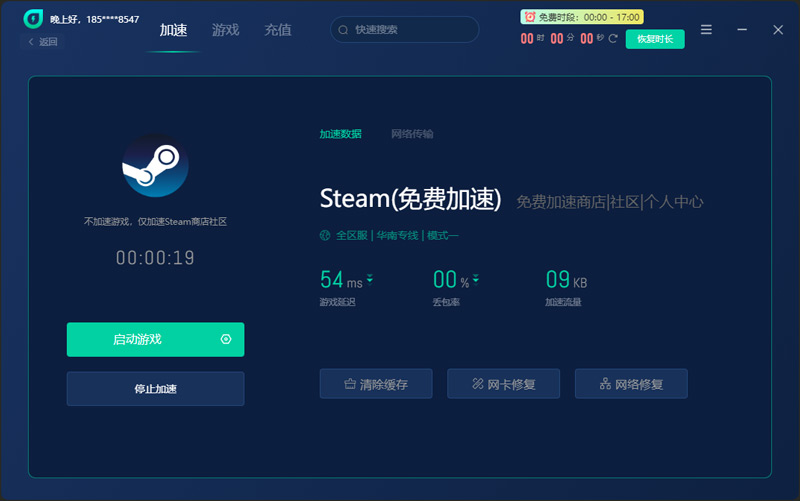Viewport: 800px width, 501px height.
Task: Click 不加速游戏, 仅加速Steam商店社区 text
Action: (155, 221)
